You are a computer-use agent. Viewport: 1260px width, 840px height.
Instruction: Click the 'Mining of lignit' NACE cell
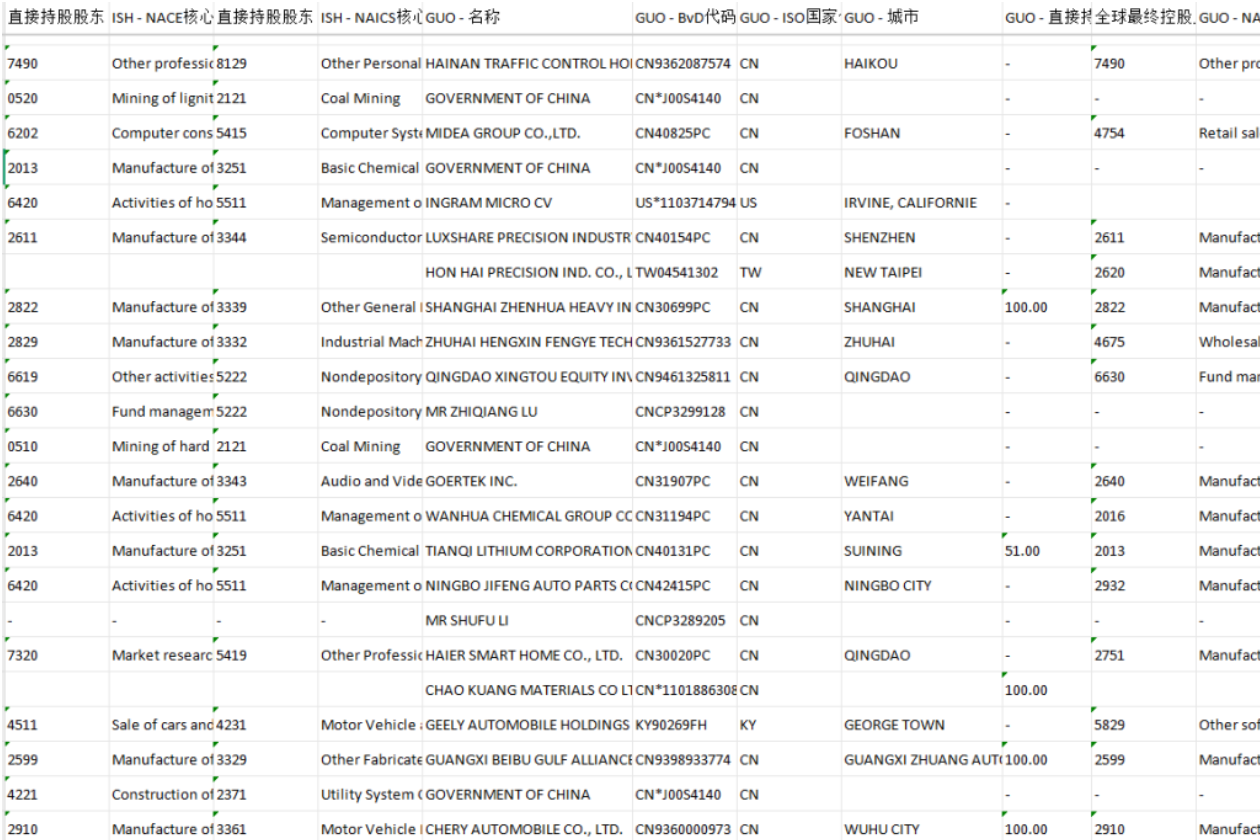[x=161, y=99]
